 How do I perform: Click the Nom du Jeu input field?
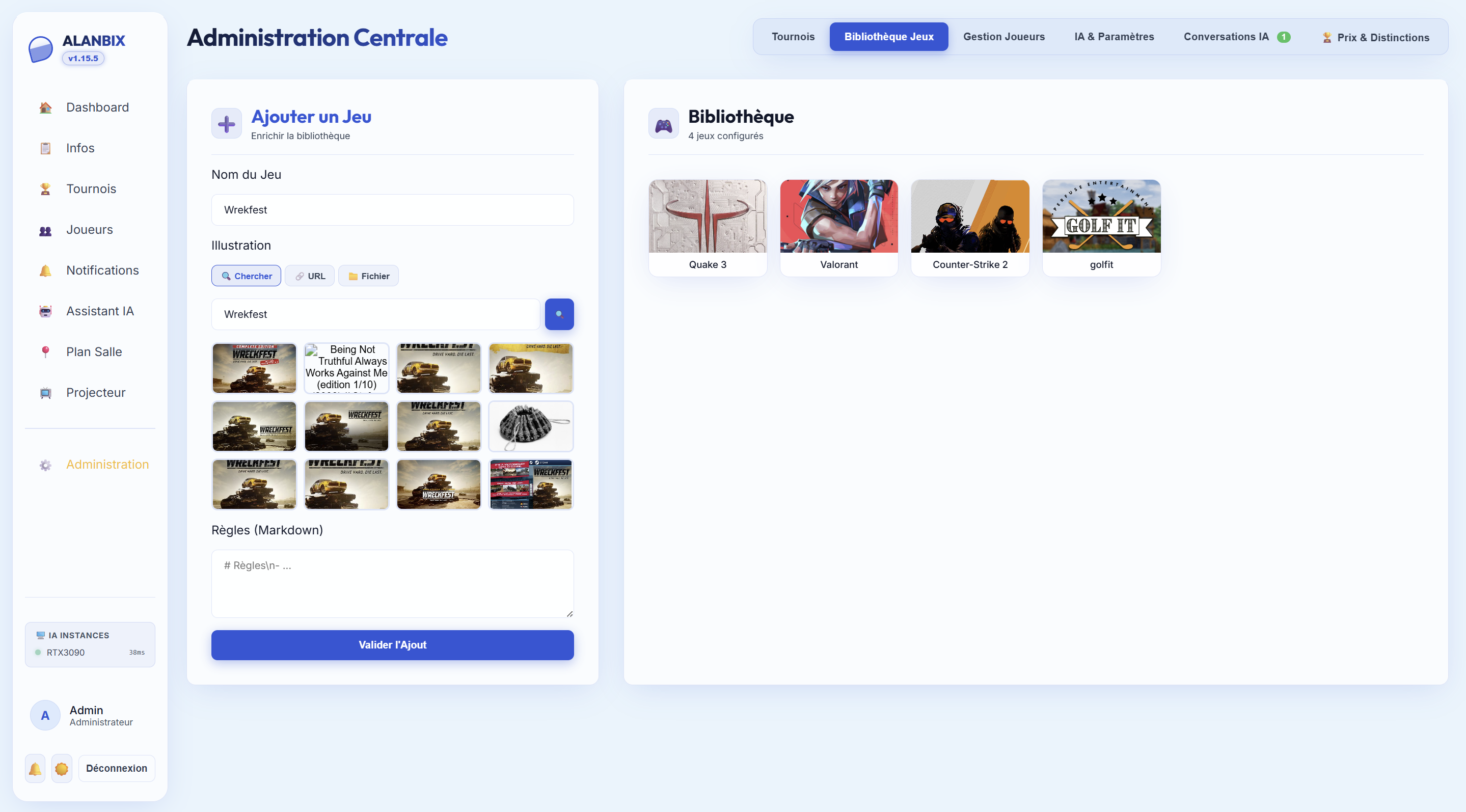(392, 210)
